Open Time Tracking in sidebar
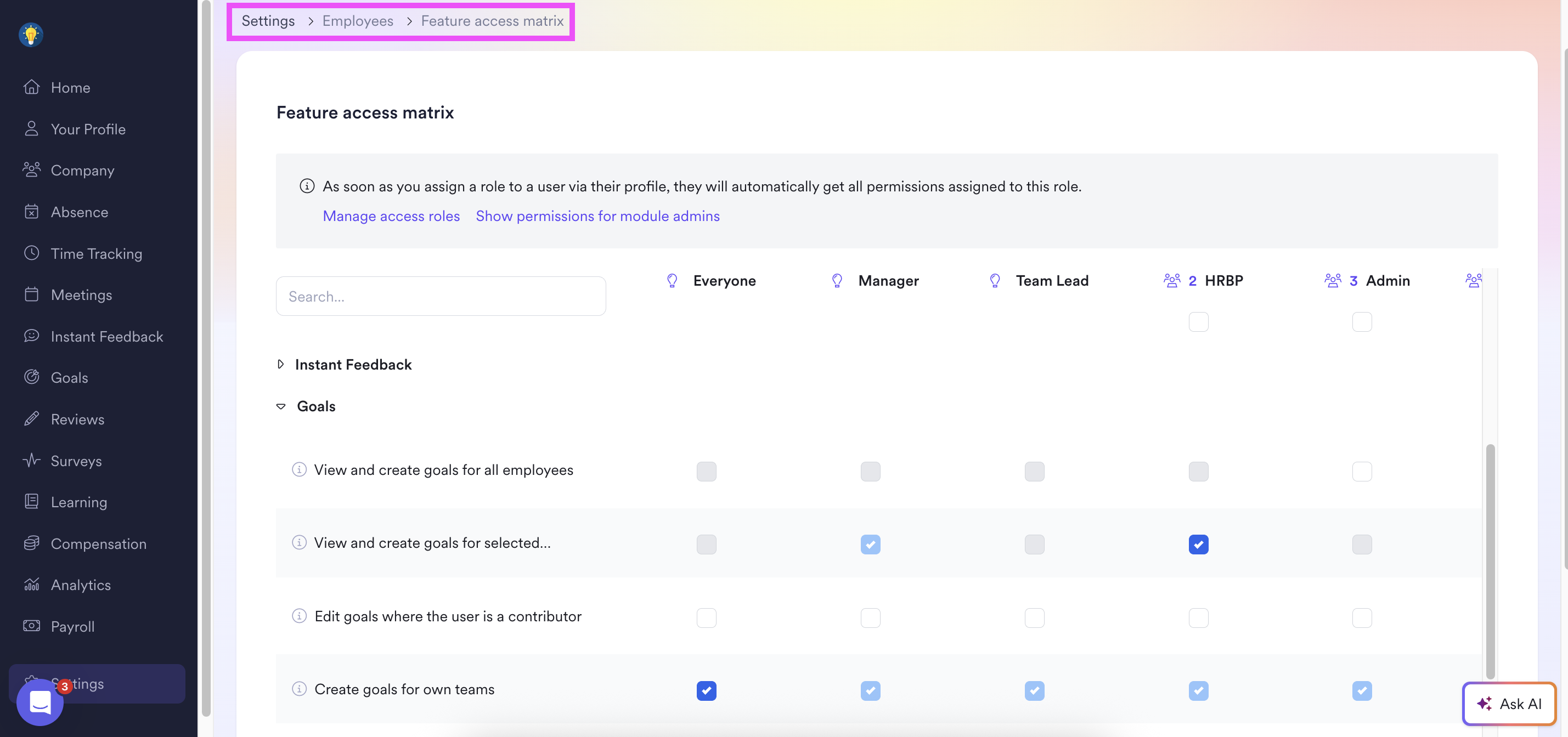This screenshot has height=737, width=1568. tap(96, 253)
